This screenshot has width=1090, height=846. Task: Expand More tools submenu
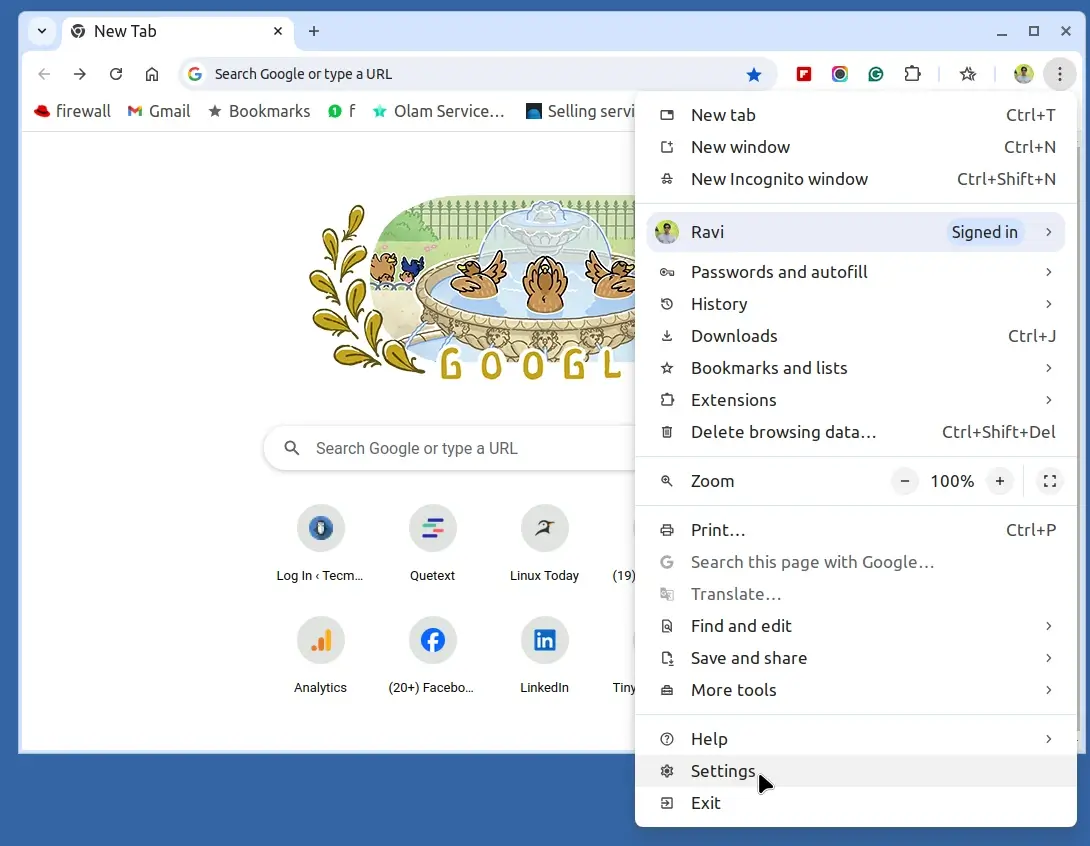tap(856, 690)
